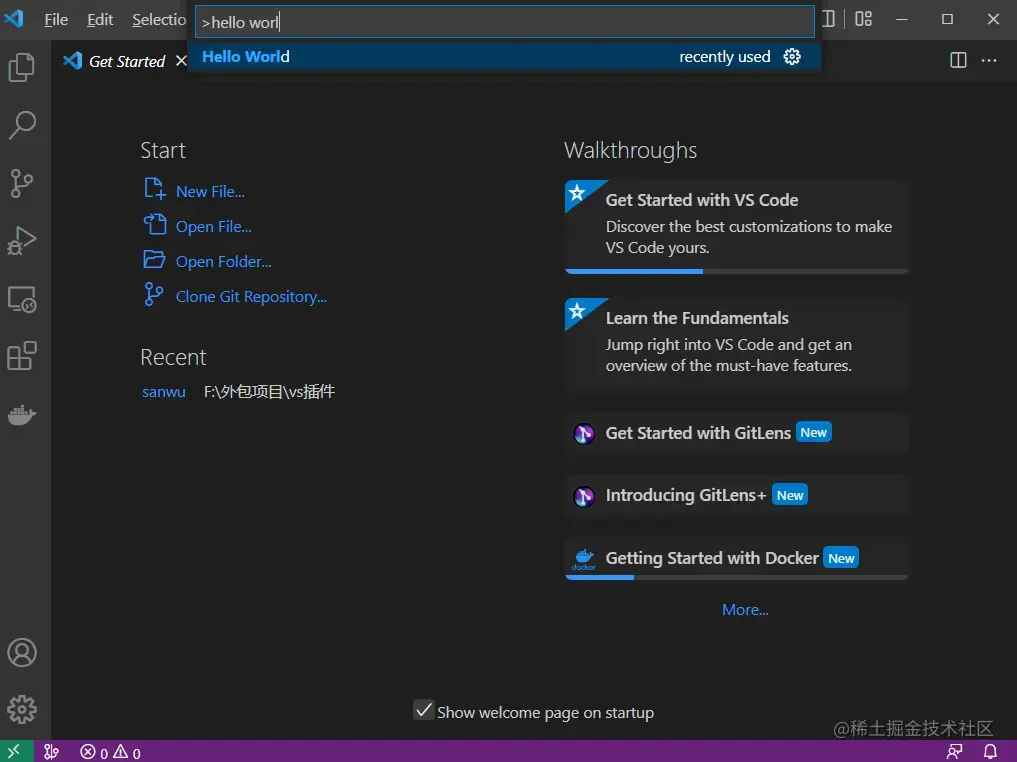Open the notifications bell in status bar
The height and width of the screenshot is (762, 1017).
[990, 752]
